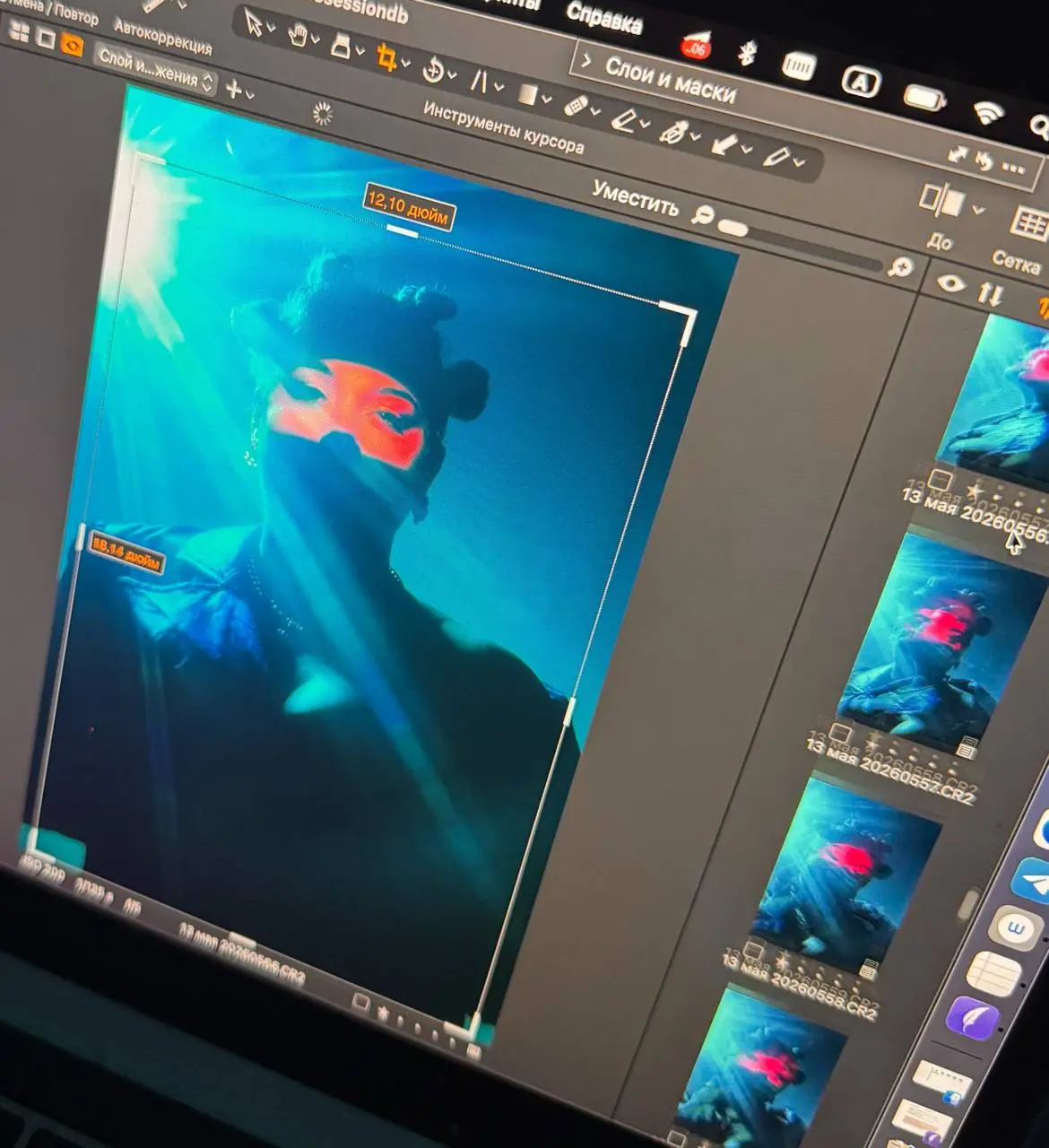Click the 18,14 дюйм crop height label
Viewport: 1049px width, 1148px height.
click(126, 552)
